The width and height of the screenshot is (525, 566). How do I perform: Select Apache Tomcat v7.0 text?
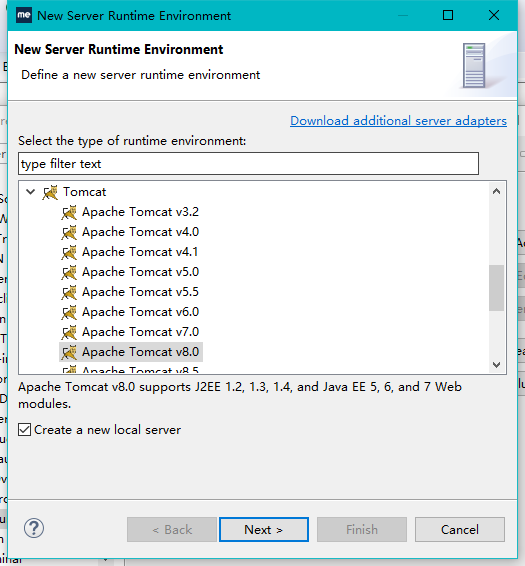[x=140, y=332]
